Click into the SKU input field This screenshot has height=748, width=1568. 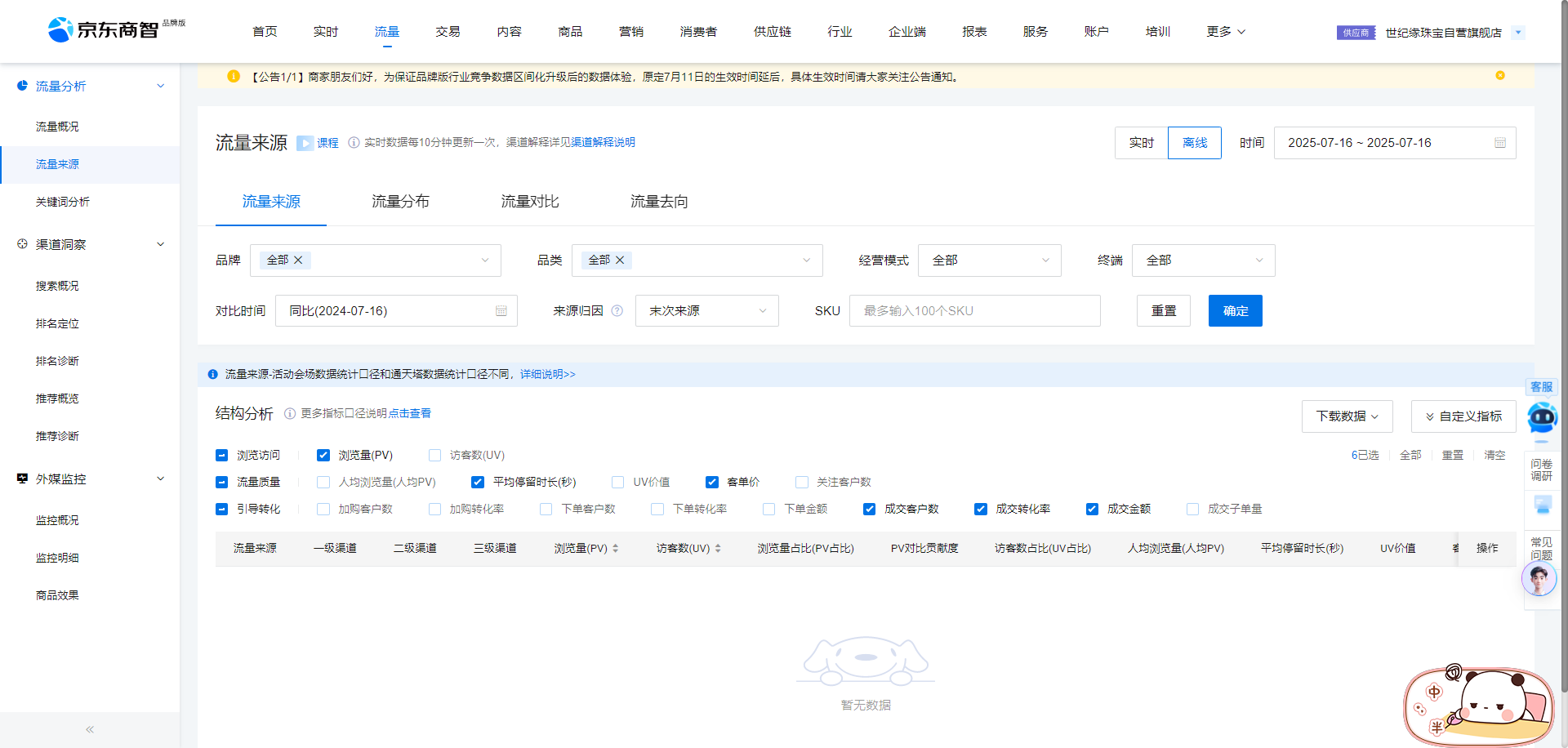click(974, 311)
